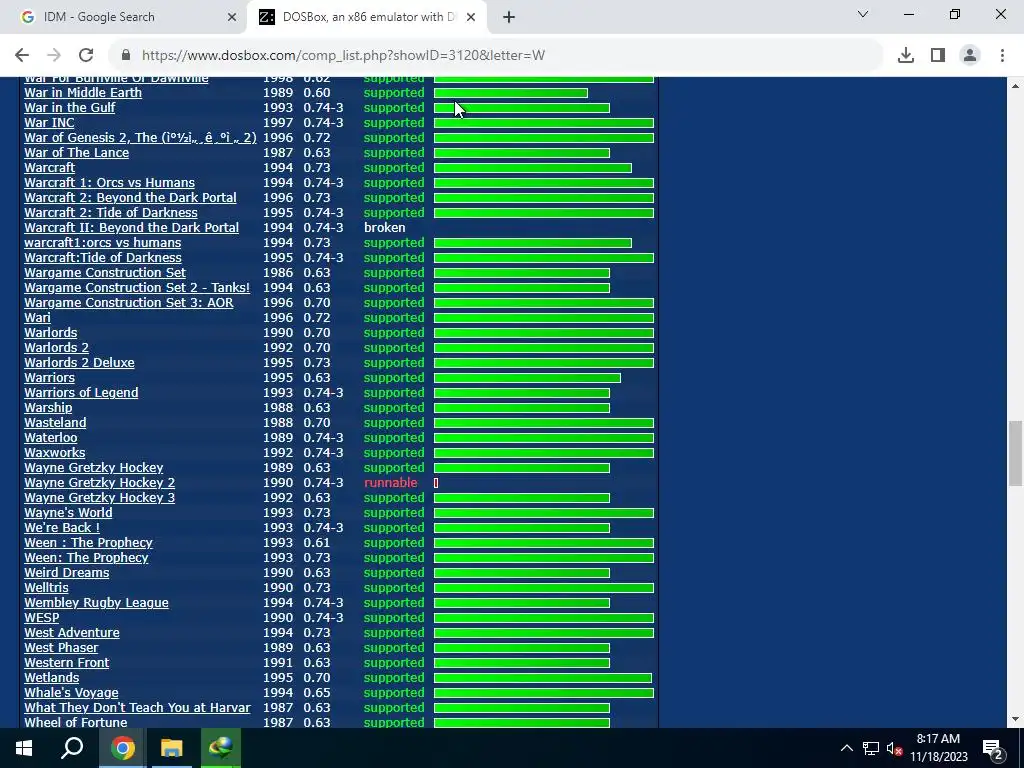Click the red 'runnable' status text

391,483
